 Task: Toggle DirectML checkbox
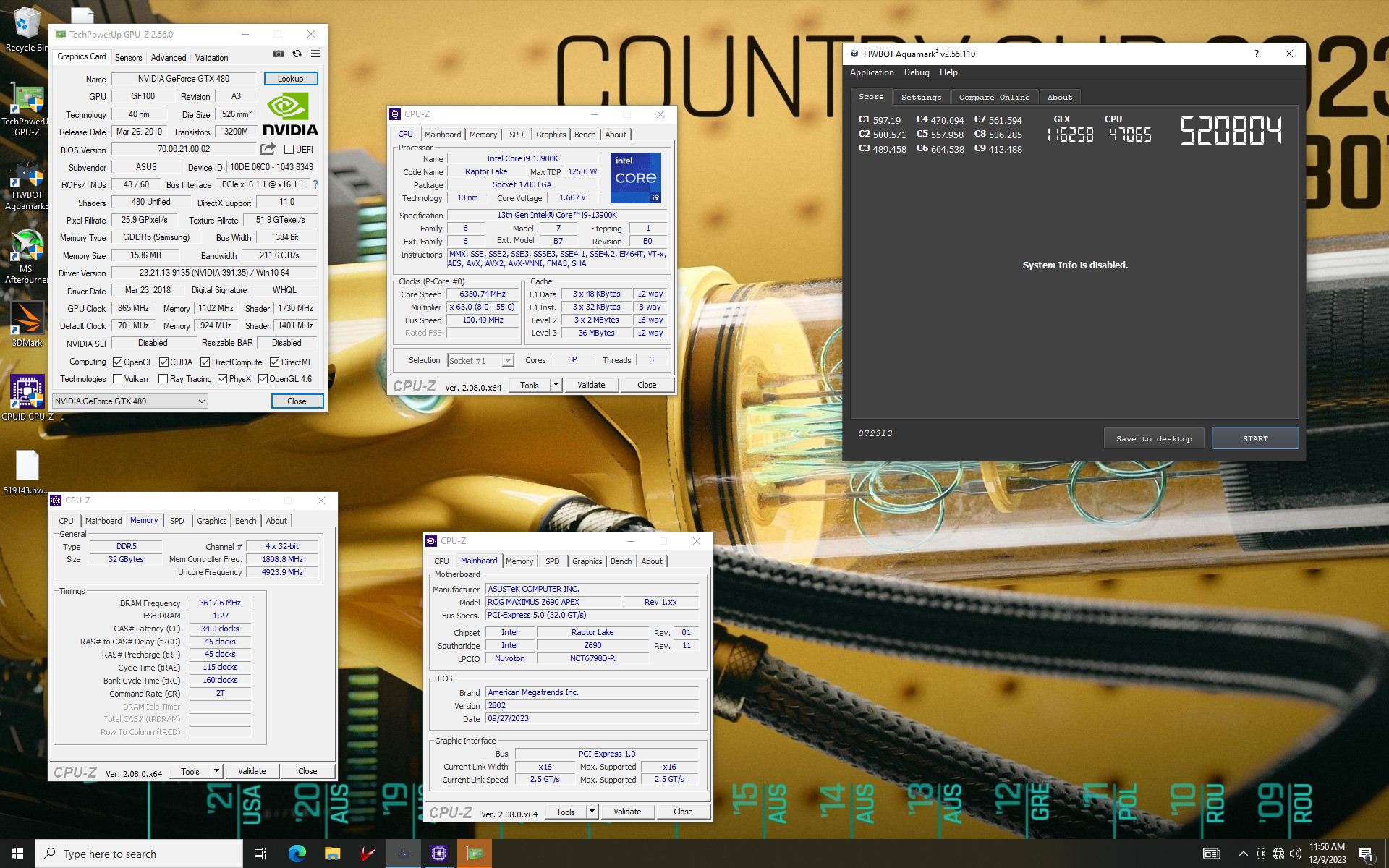tap(275, 362)
